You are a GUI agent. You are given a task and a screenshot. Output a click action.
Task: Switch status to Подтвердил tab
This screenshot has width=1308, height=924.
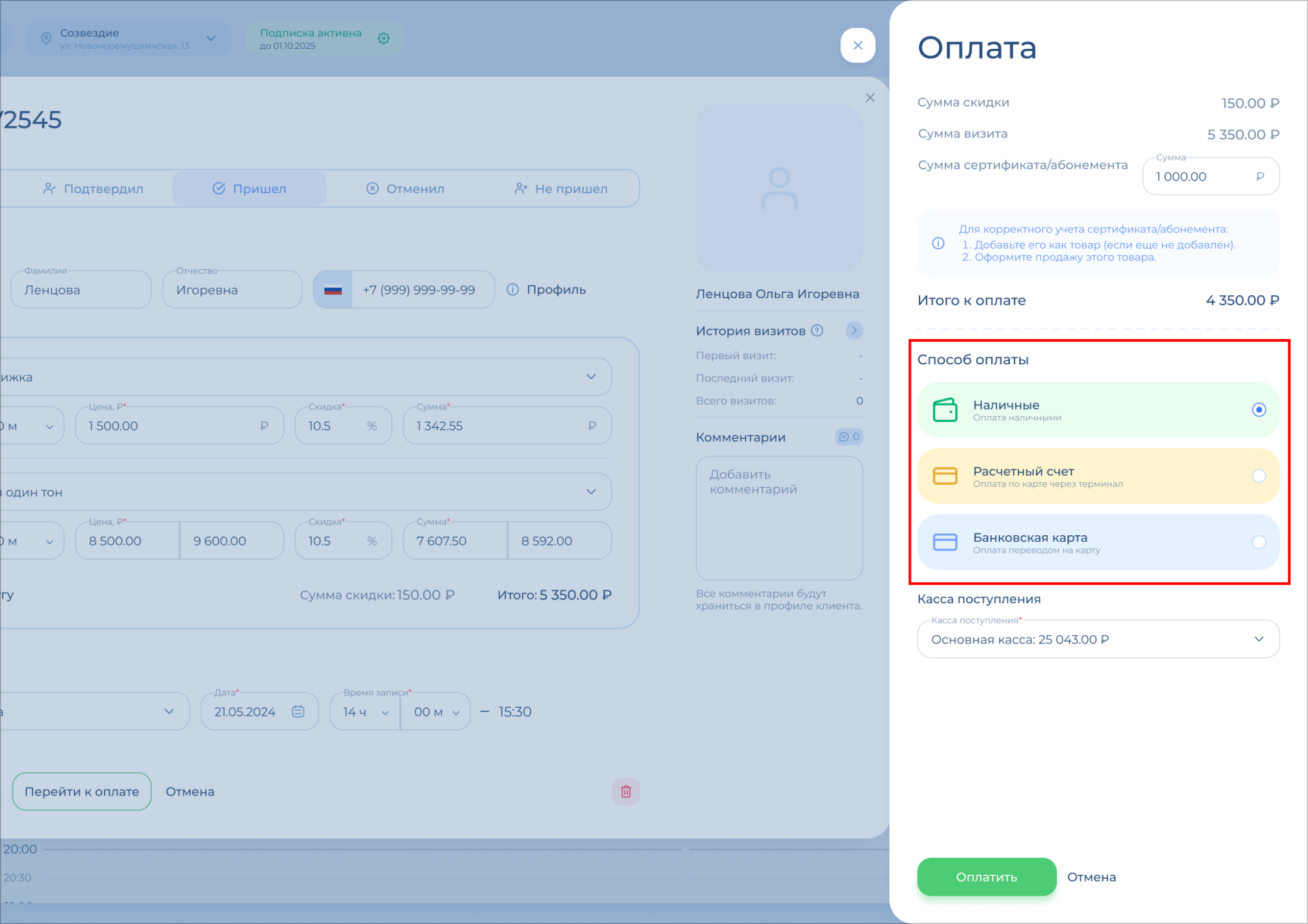(x=94, y=189)
